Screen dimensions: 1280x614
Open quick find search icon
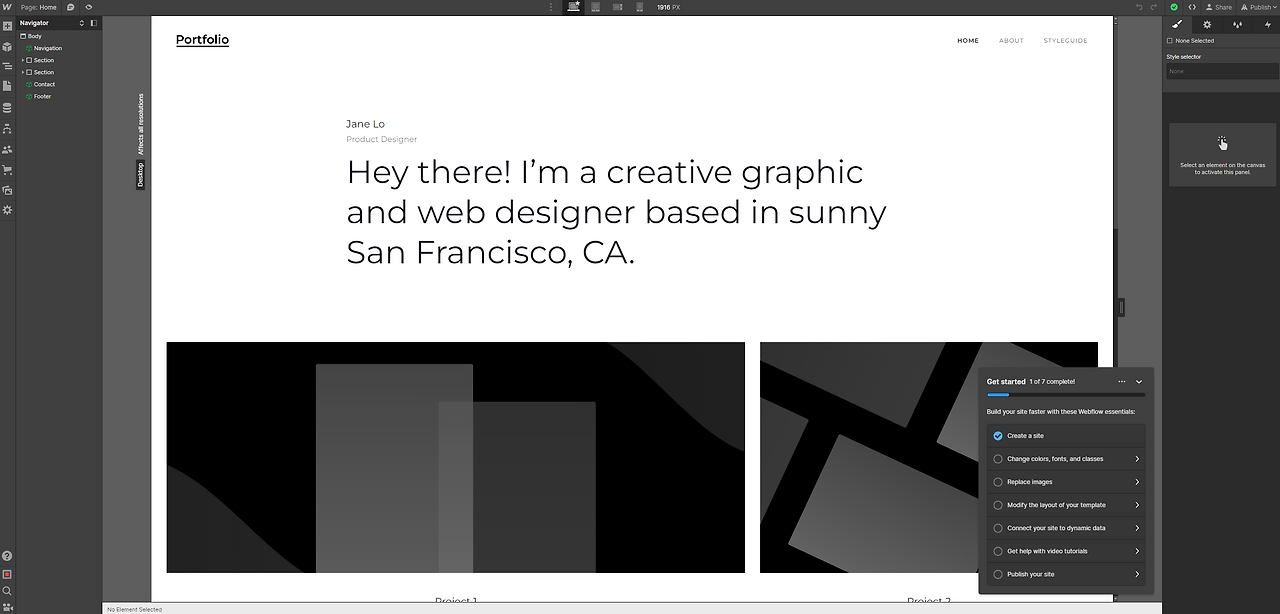7,591
